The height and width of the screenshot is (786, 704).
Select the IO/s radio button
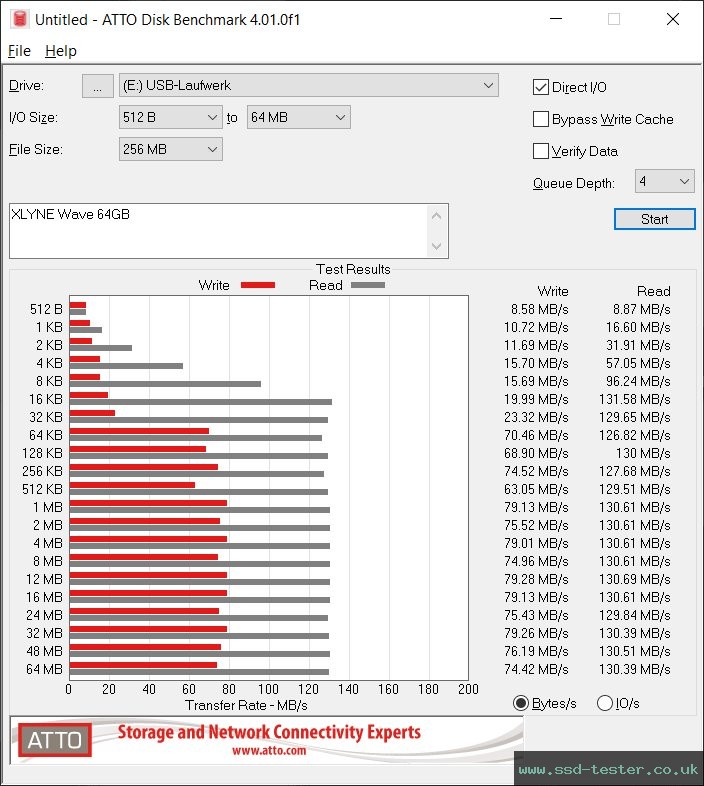coord(605,703)
